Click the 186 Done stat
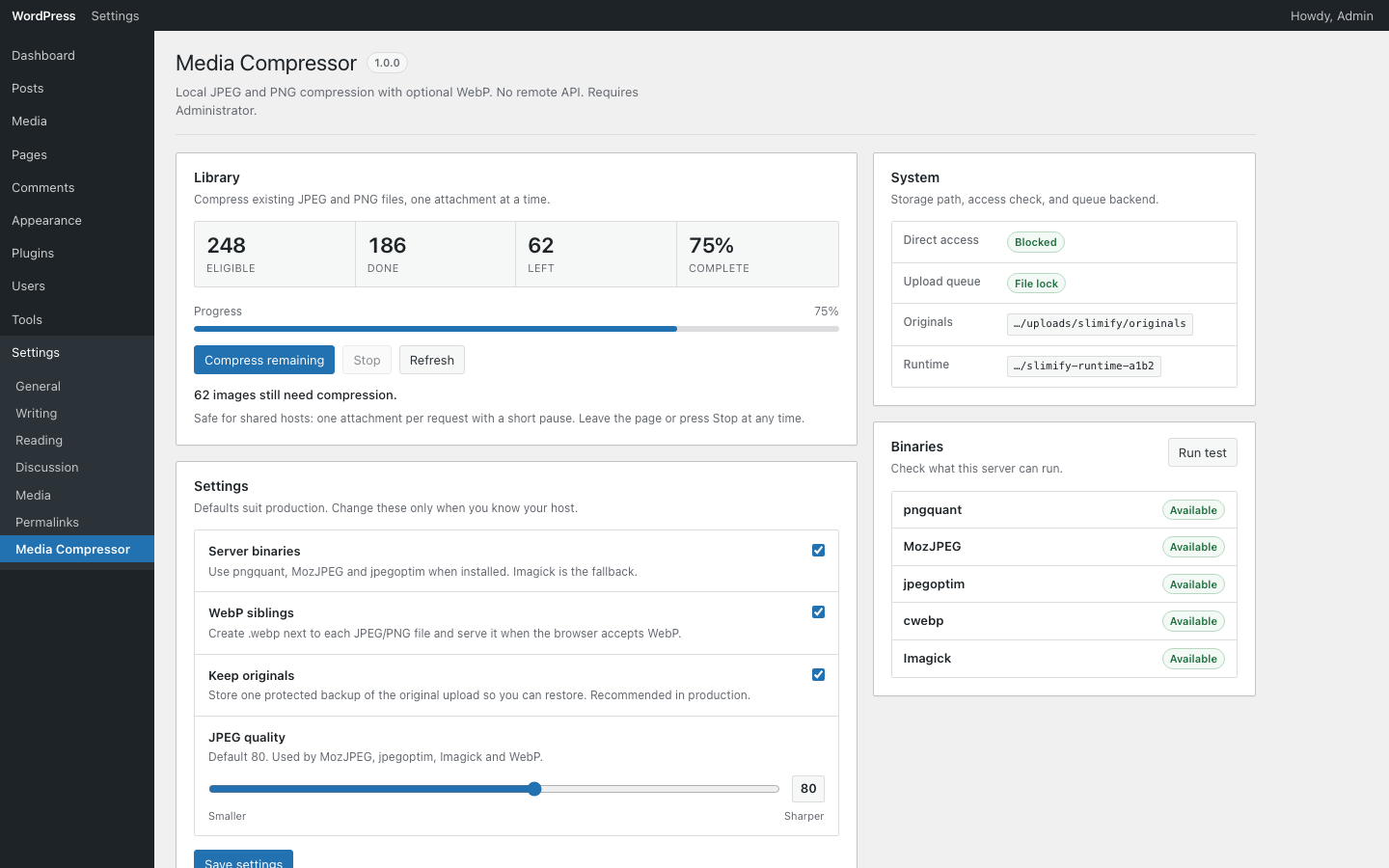Screen dimensions: 1389x868 (x=435, y=255)
